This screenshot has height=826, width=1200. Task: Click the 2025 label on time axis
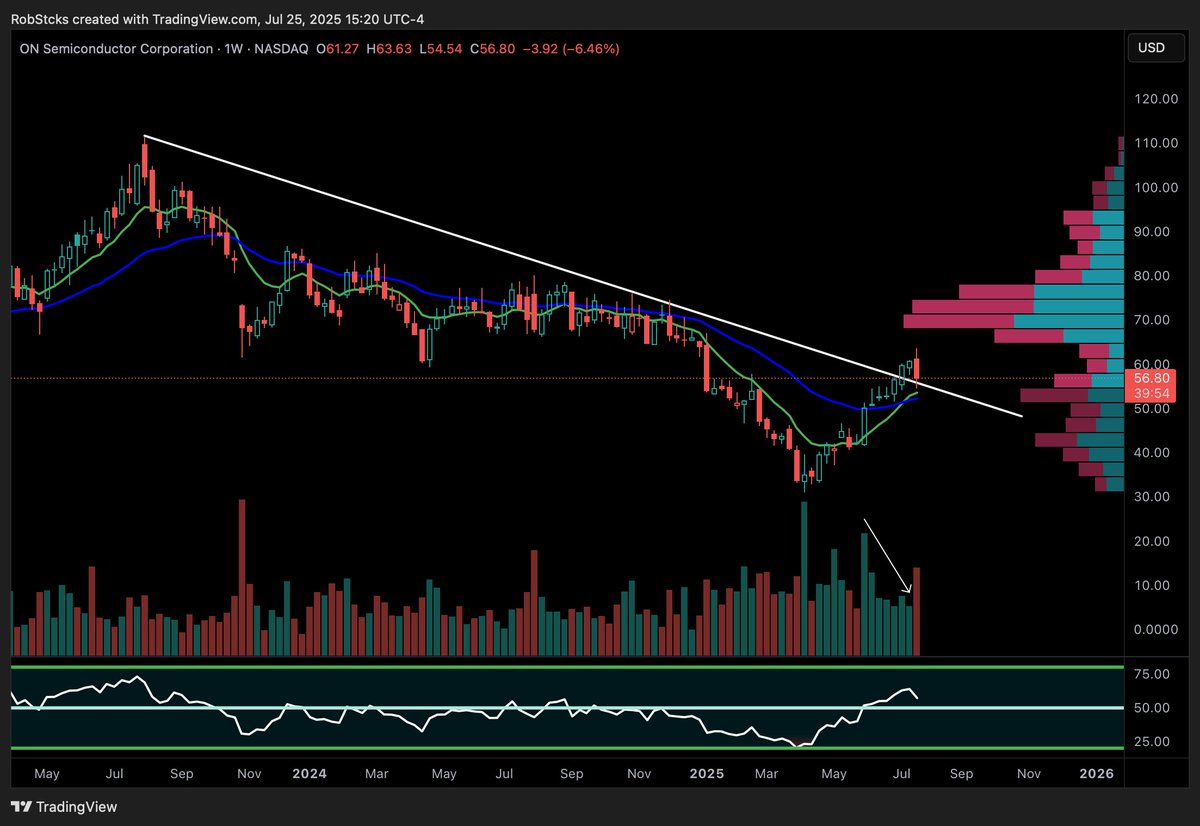tap(706, 773)
